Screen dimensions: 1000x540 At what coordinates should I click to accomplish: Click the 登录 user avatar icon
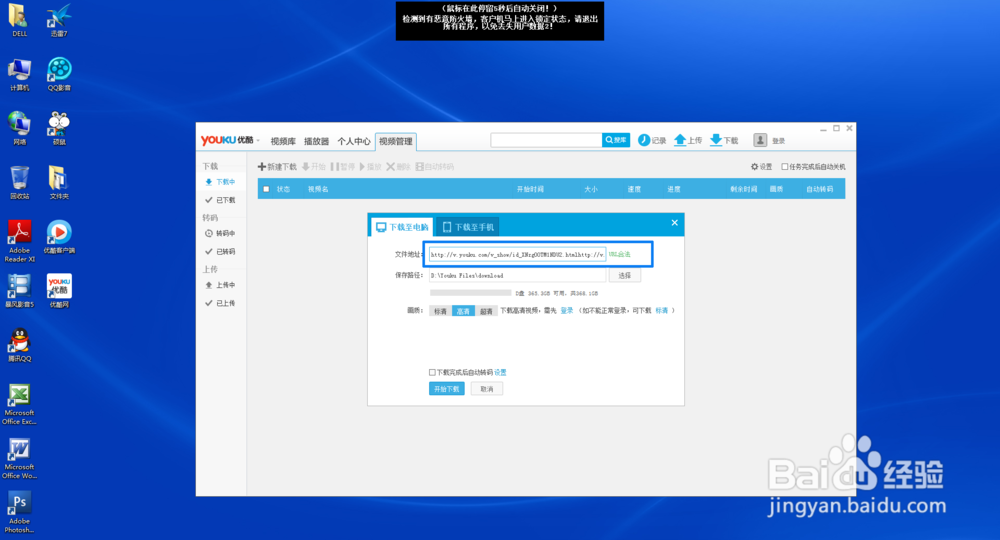pos(760,140)
